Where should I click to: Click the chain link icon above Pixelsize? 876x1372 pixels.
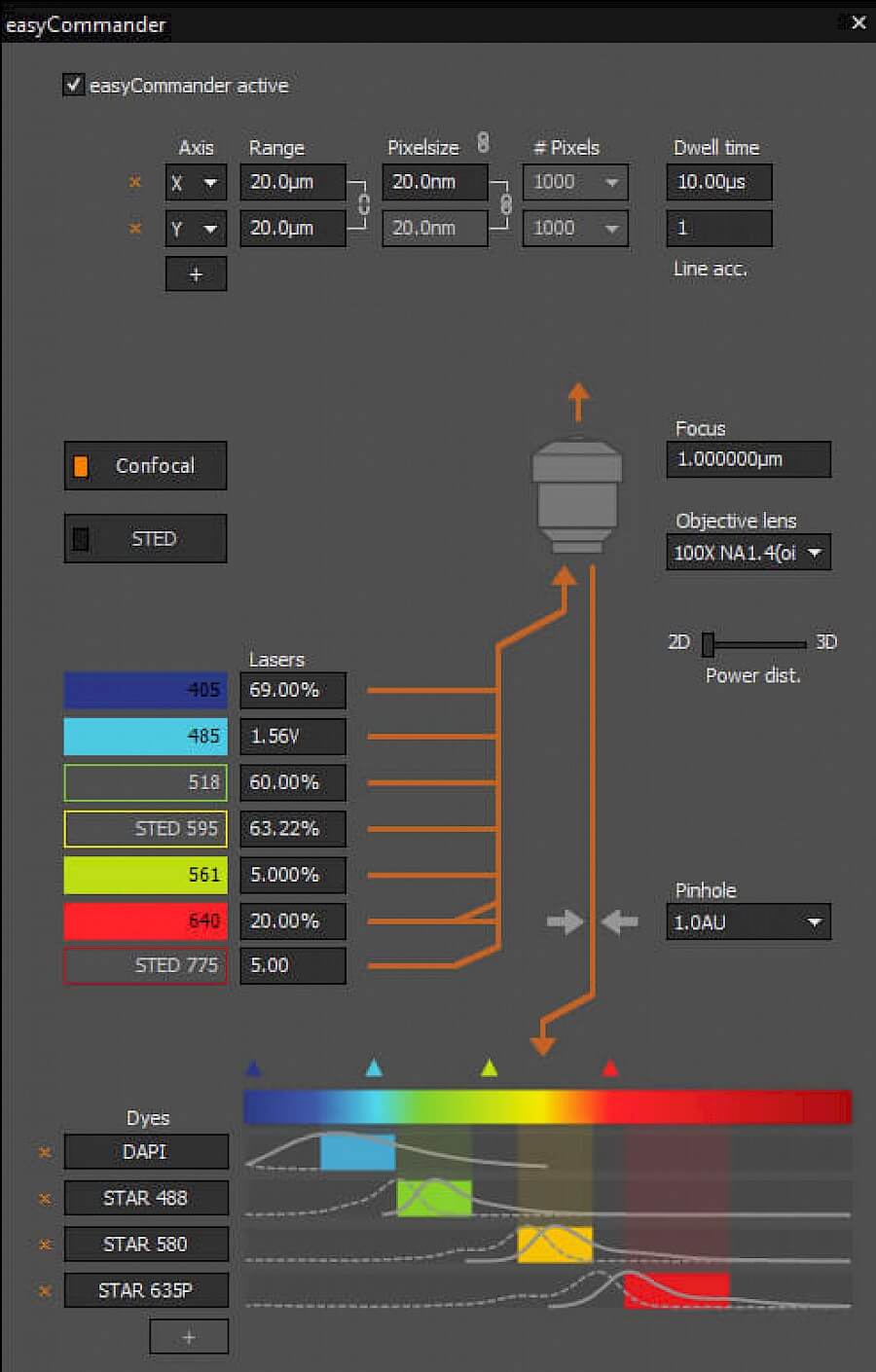[x=483, y=143]
